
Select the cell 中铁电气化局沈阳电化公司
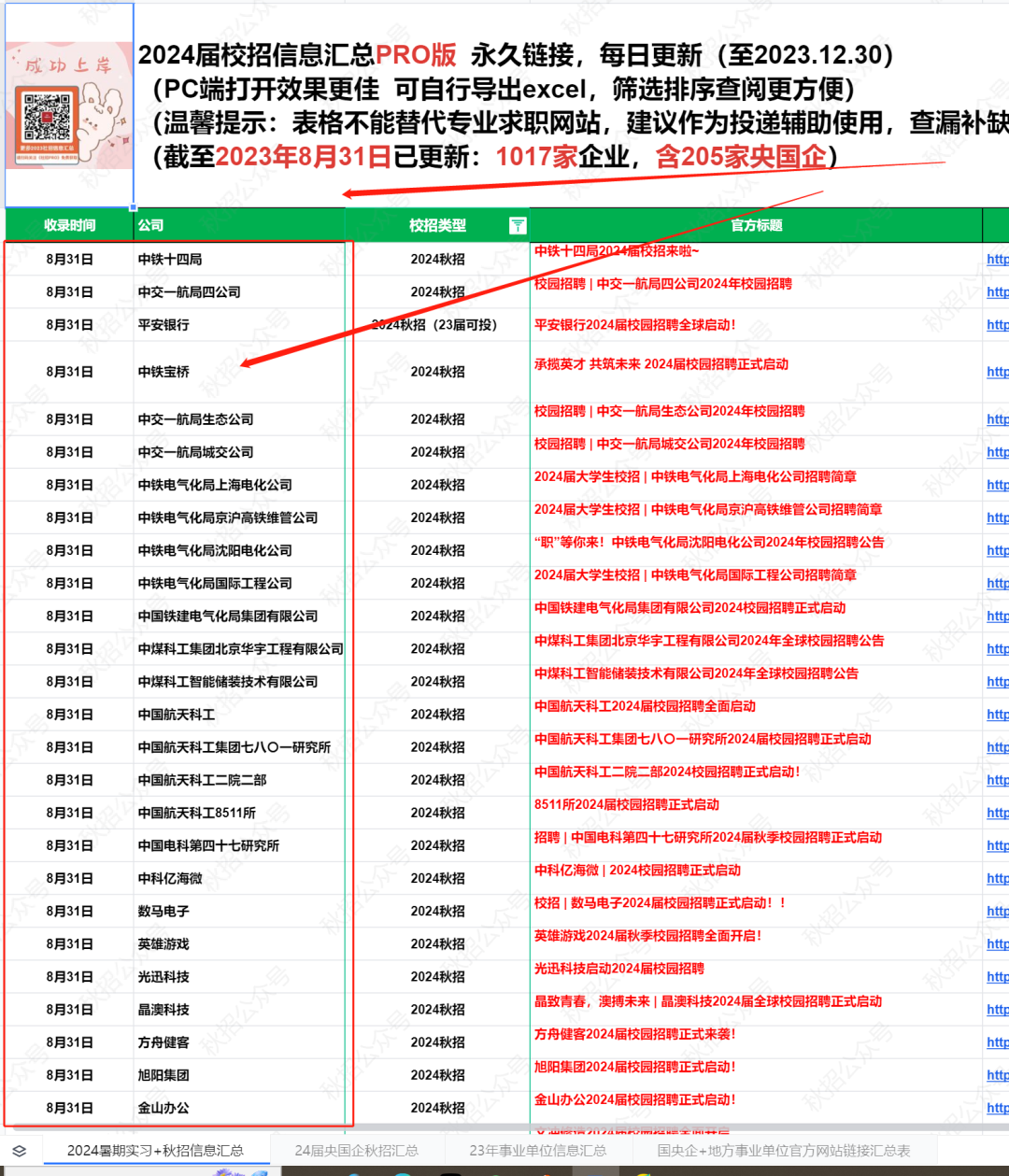tap(239, 550)
